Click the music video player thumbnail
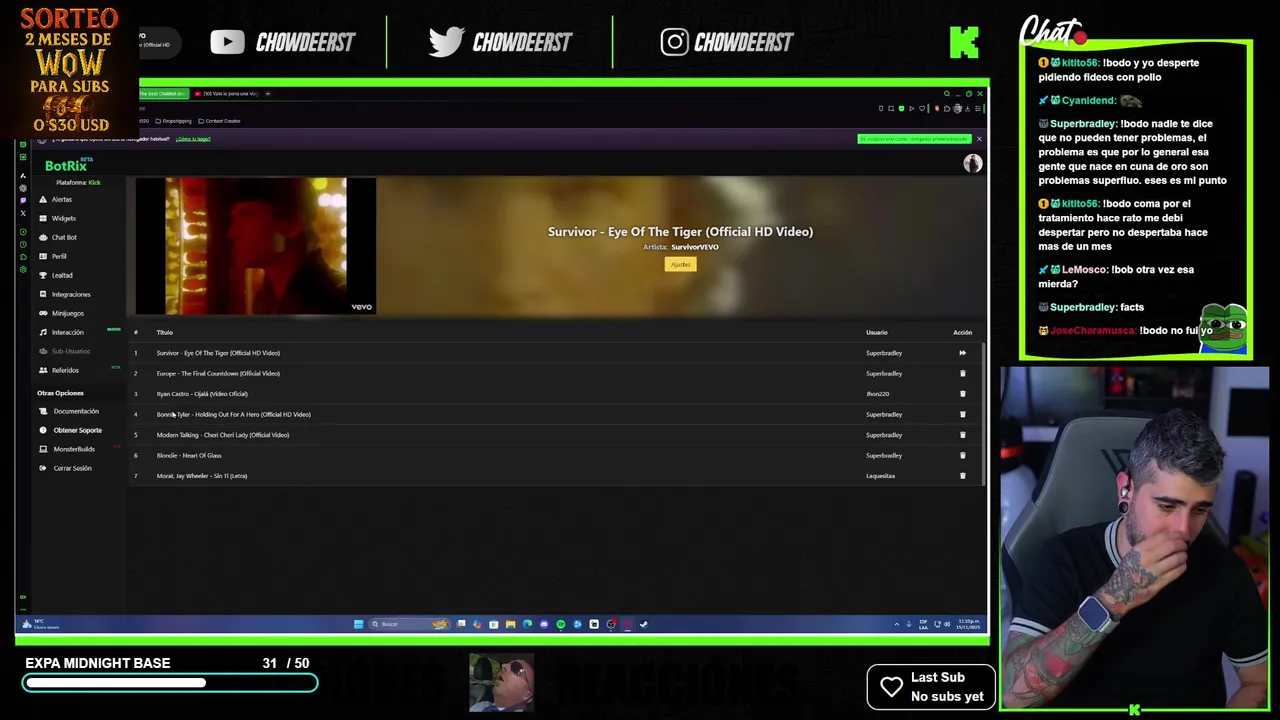Viewport: 1280px width, 720px height. point(256,246)
